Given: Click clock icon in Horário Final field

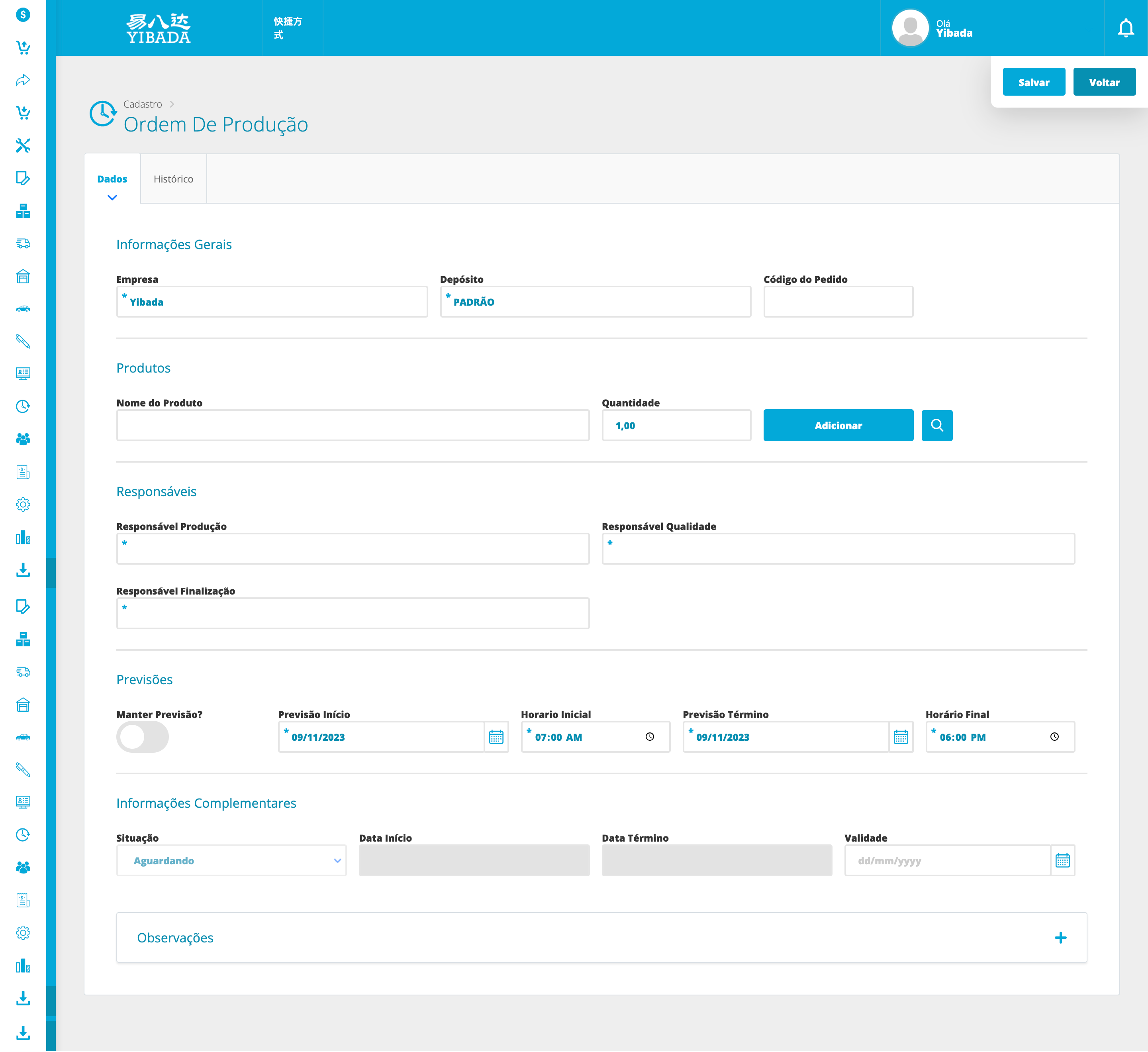Looking at the screenshot, I should coord(1054,737).
